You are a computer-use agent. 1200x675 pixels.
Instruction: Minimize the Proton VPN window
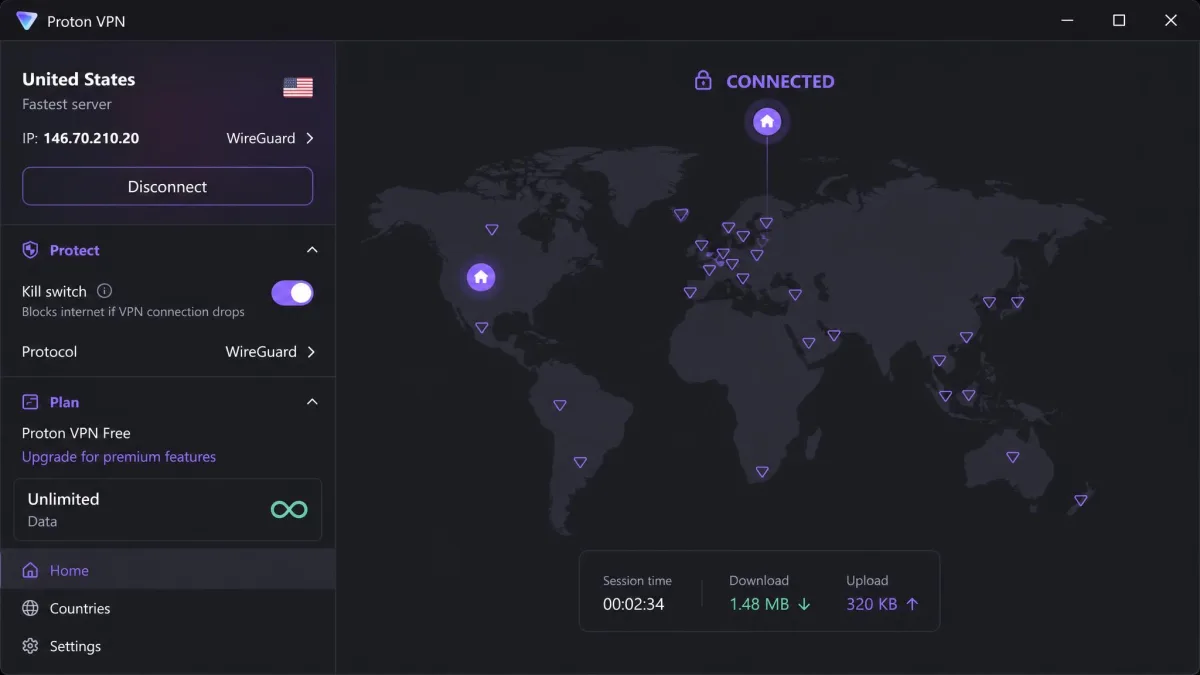(x=1067, y=21)
